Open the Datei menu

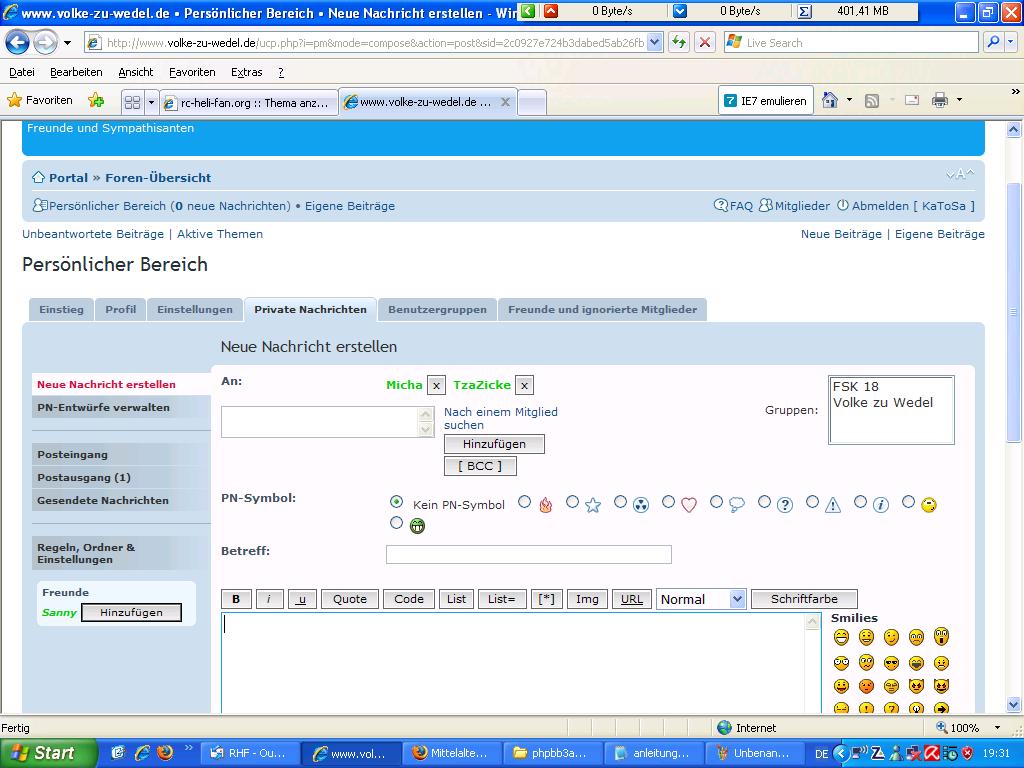point(22,72)
